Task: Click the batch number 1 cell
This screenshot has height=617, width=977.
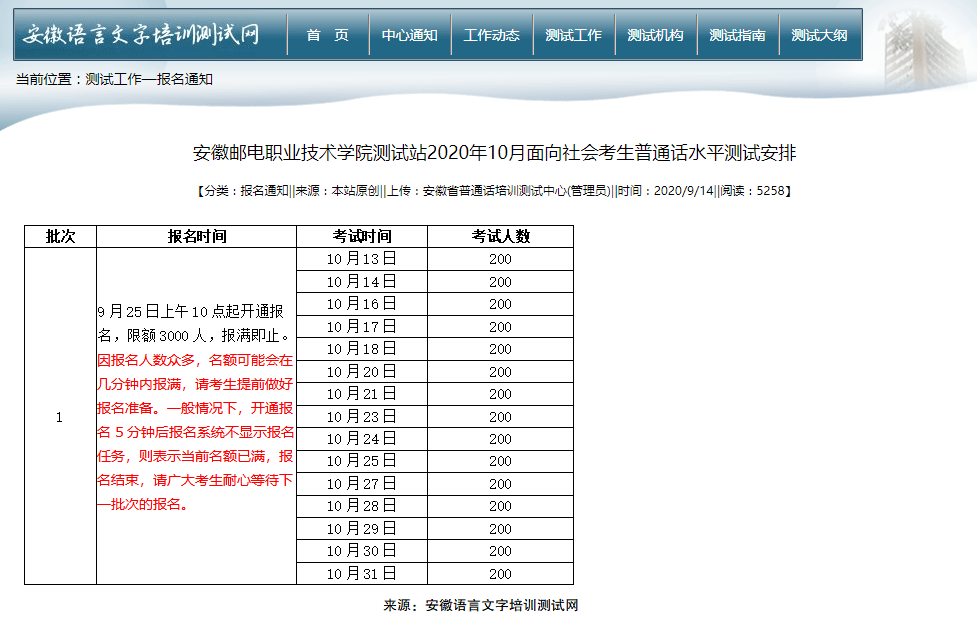Action: click(60, 417)
